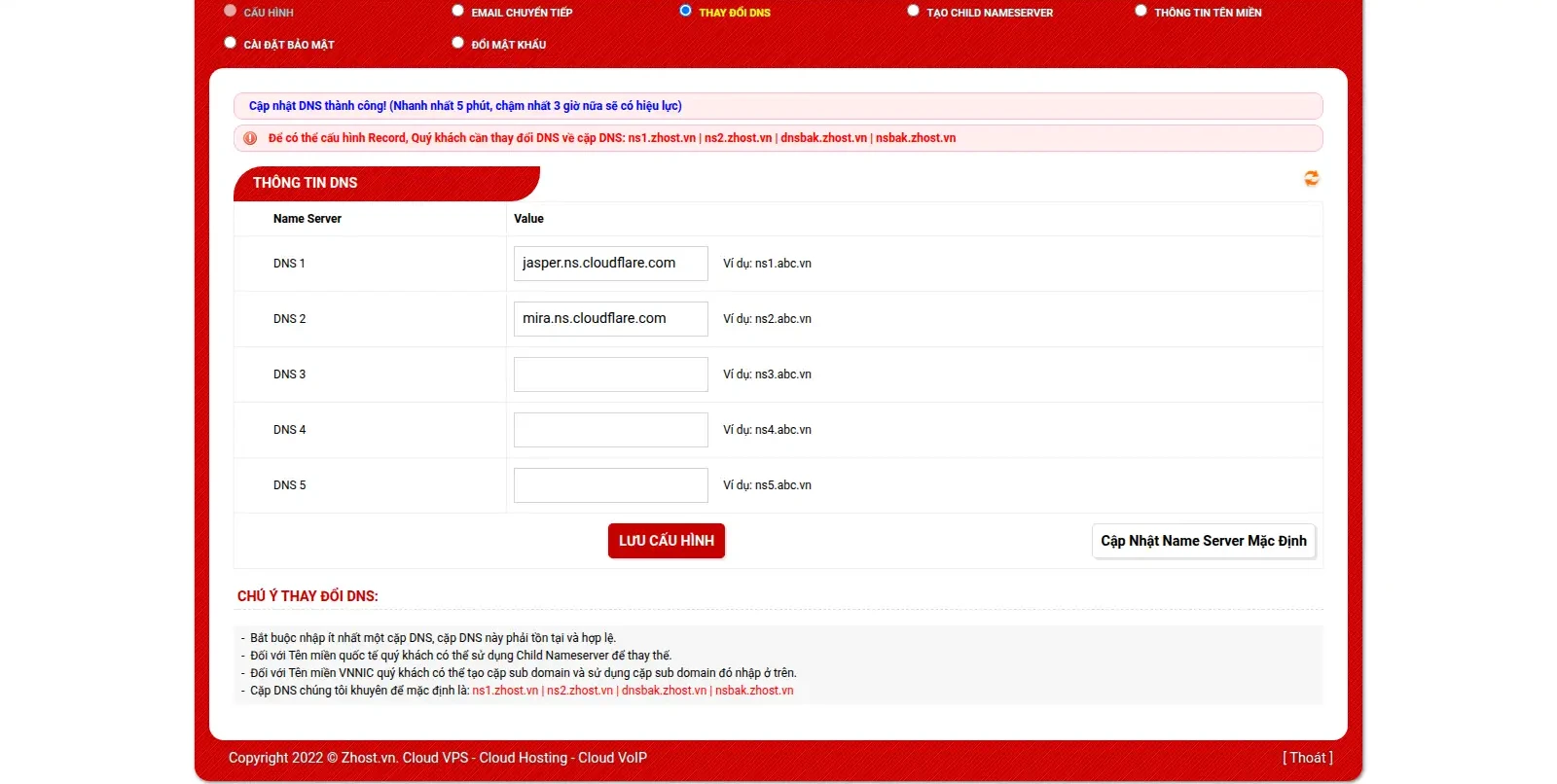Viewport: 1557px width, 784px height.
Task: Click the orange refresh icon
Action: coord(1311,179)
